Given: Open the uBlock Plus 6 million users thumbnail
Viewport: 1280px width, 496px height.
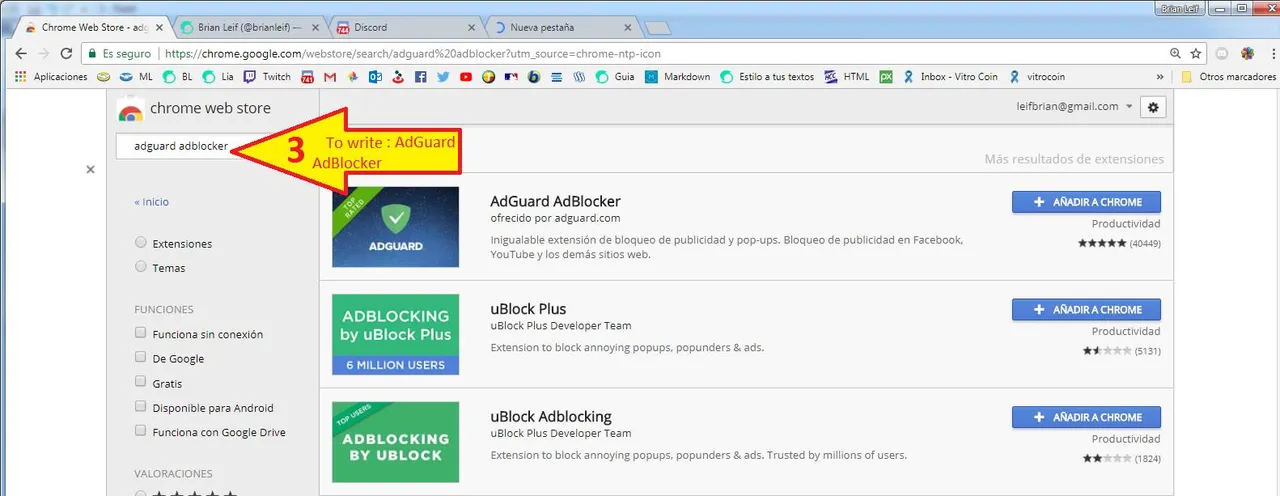Looking at the screenshot, I should point(395,334).
